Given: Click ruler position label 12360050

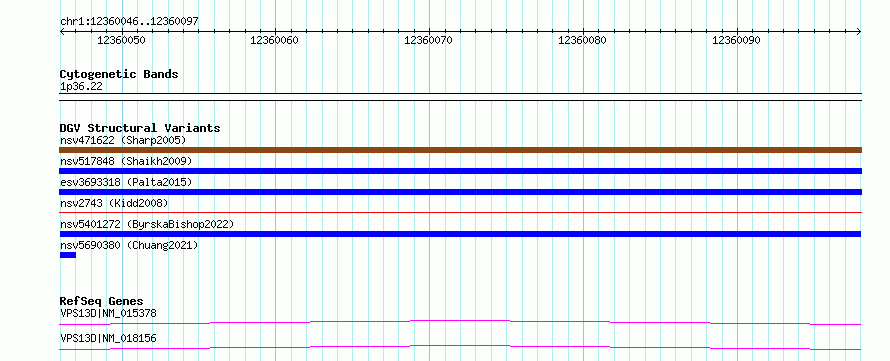Looking at the screenshot, I should (121, 40).
